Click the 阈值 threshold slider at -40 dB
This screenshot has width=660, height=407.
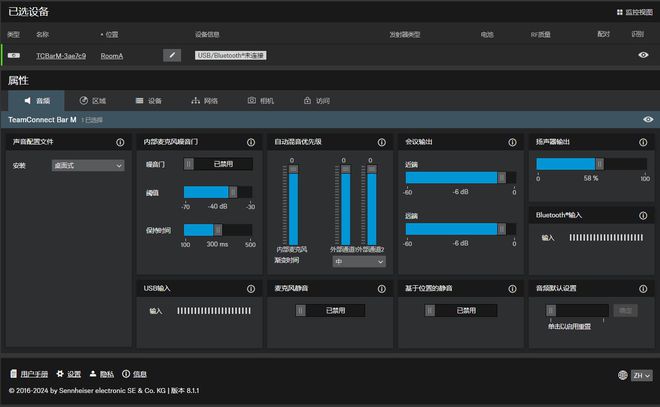tap(218, 192)
